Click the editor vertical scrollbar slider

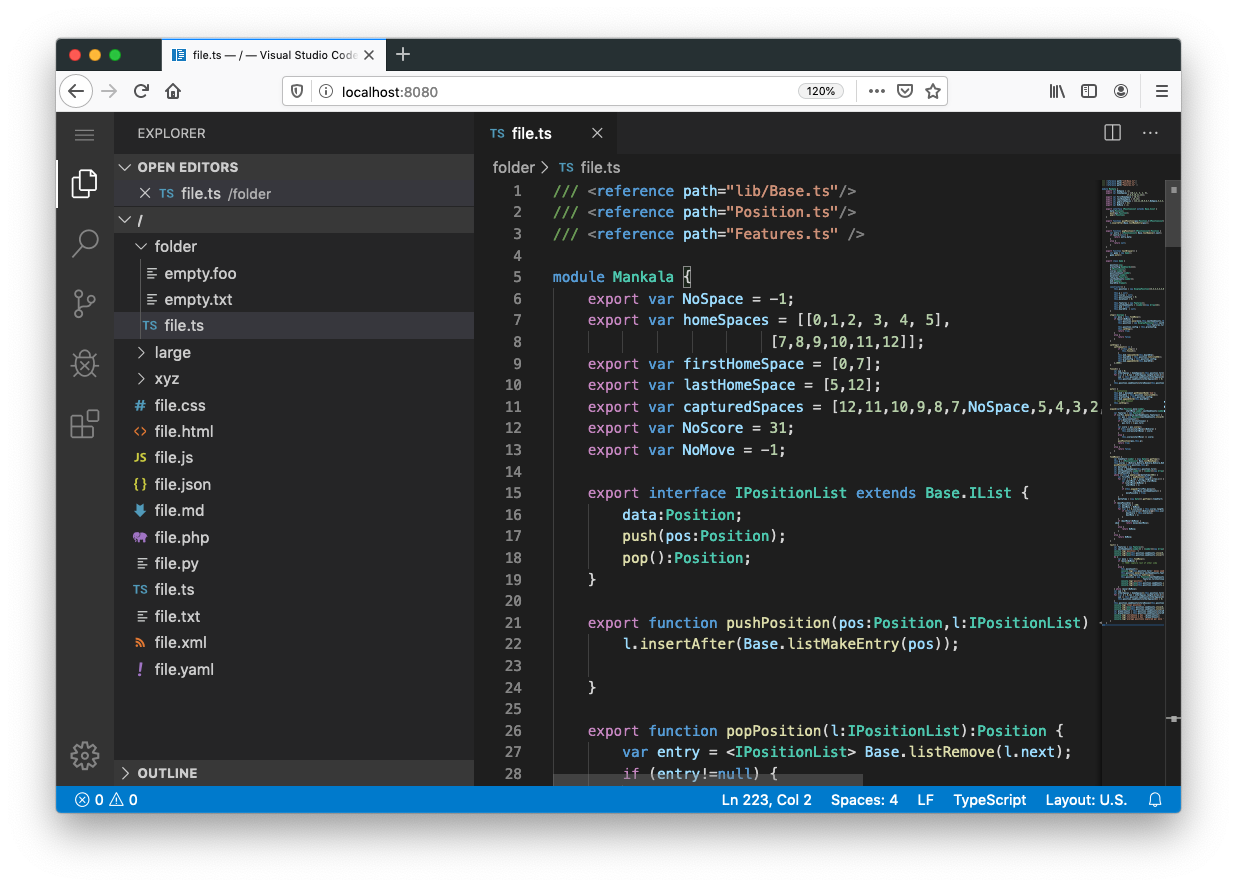click(x=1174, y=213)
